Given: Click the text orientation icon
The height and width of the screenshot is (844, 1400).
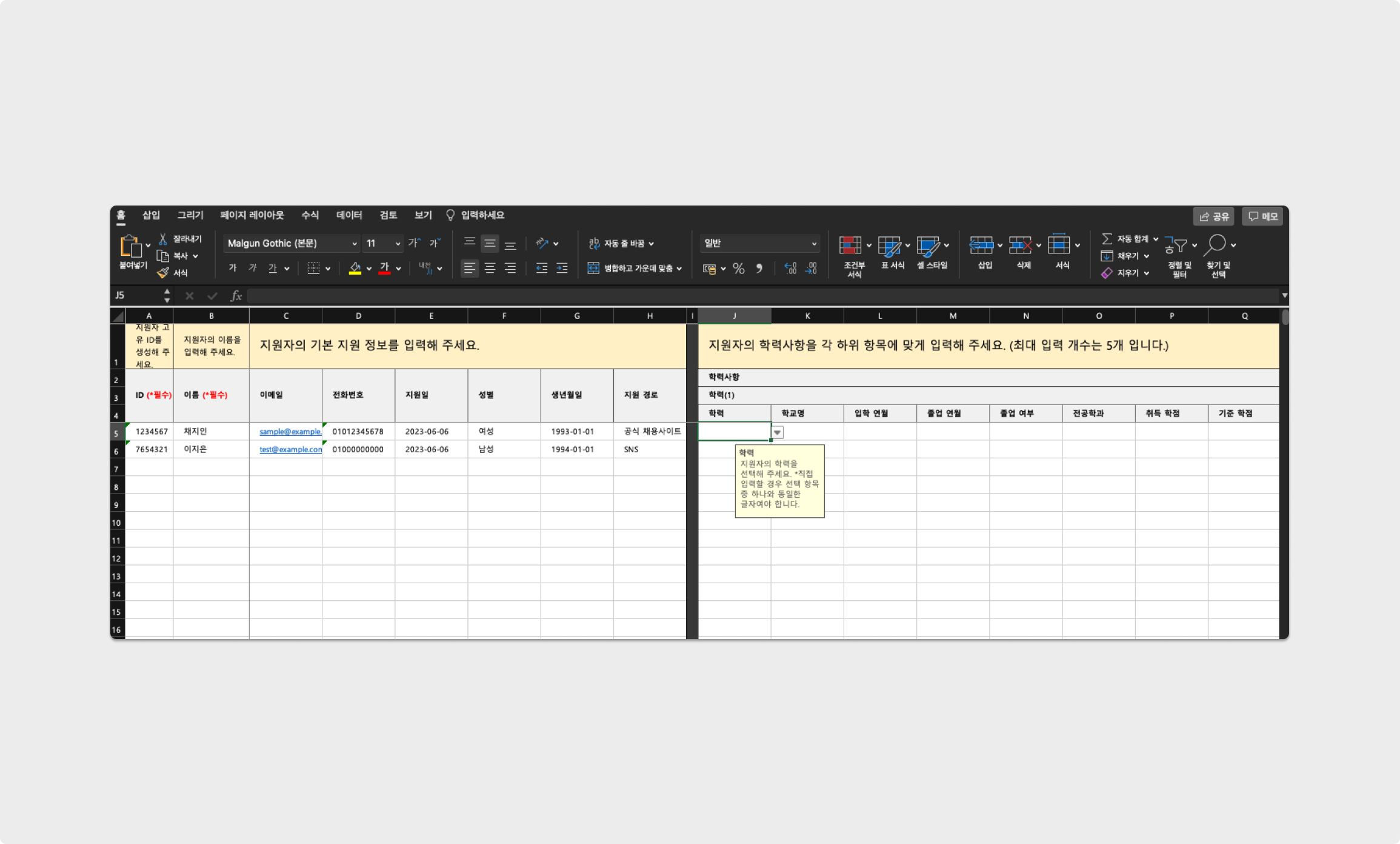Looking at the screenshot, I should point(542,243).
